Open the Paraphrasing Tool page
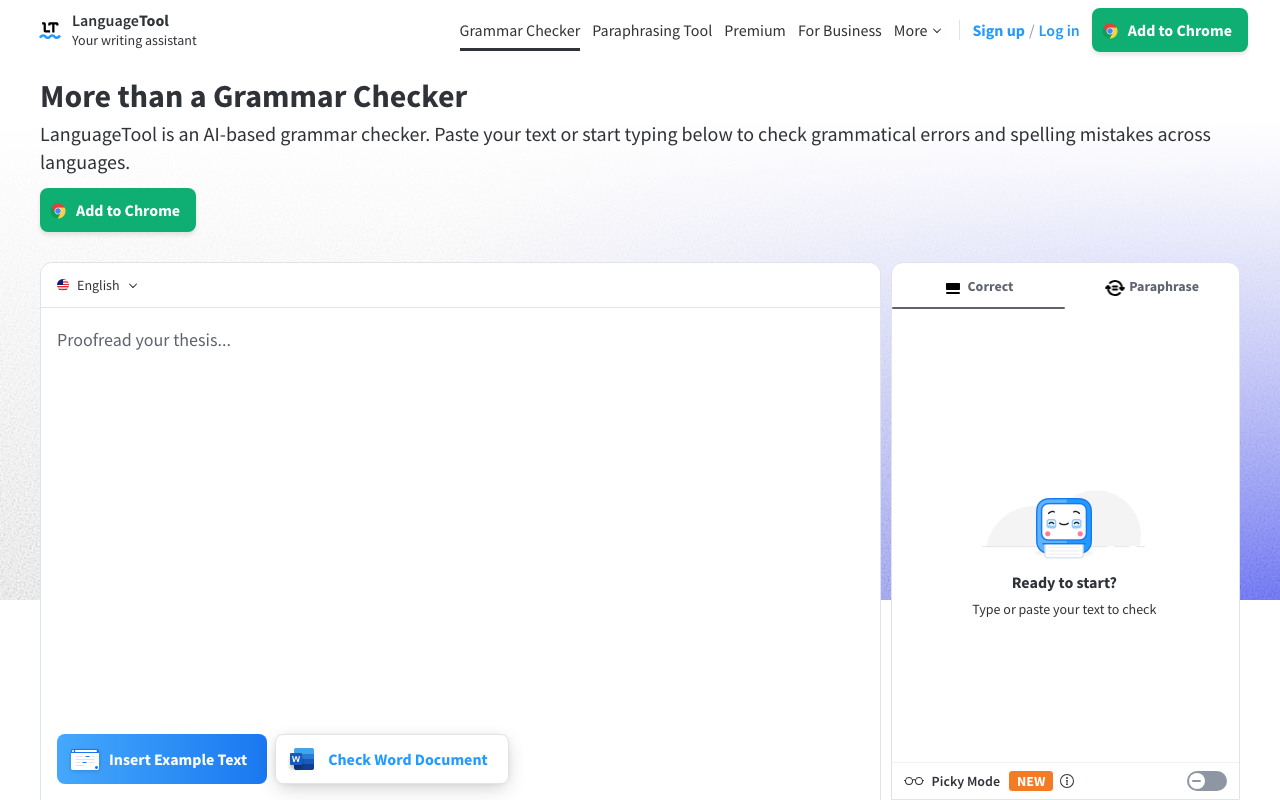1280x800 pixels. pos(652,30)
